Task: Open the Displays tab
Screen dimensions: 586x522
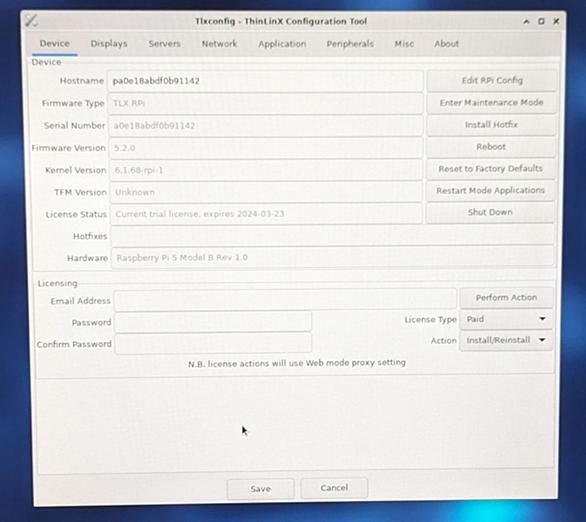Action: click(x=109, y=44)
